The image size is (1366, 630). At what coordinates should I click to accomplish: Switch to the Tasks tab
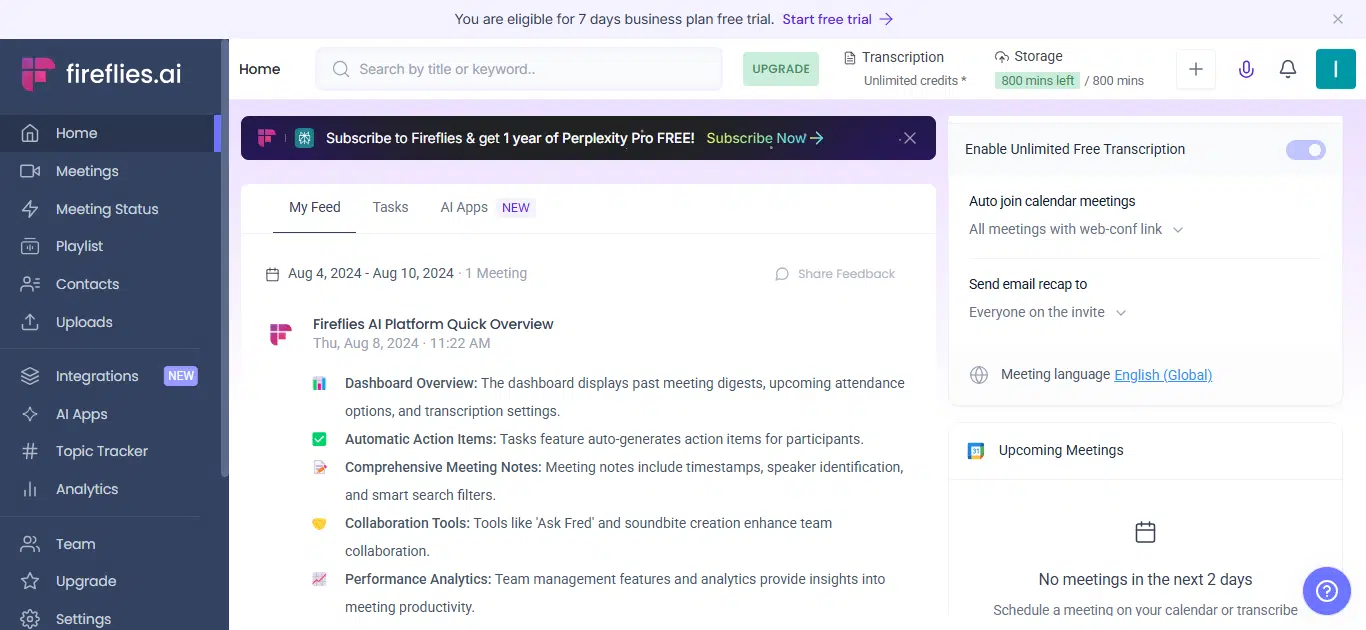390,207
